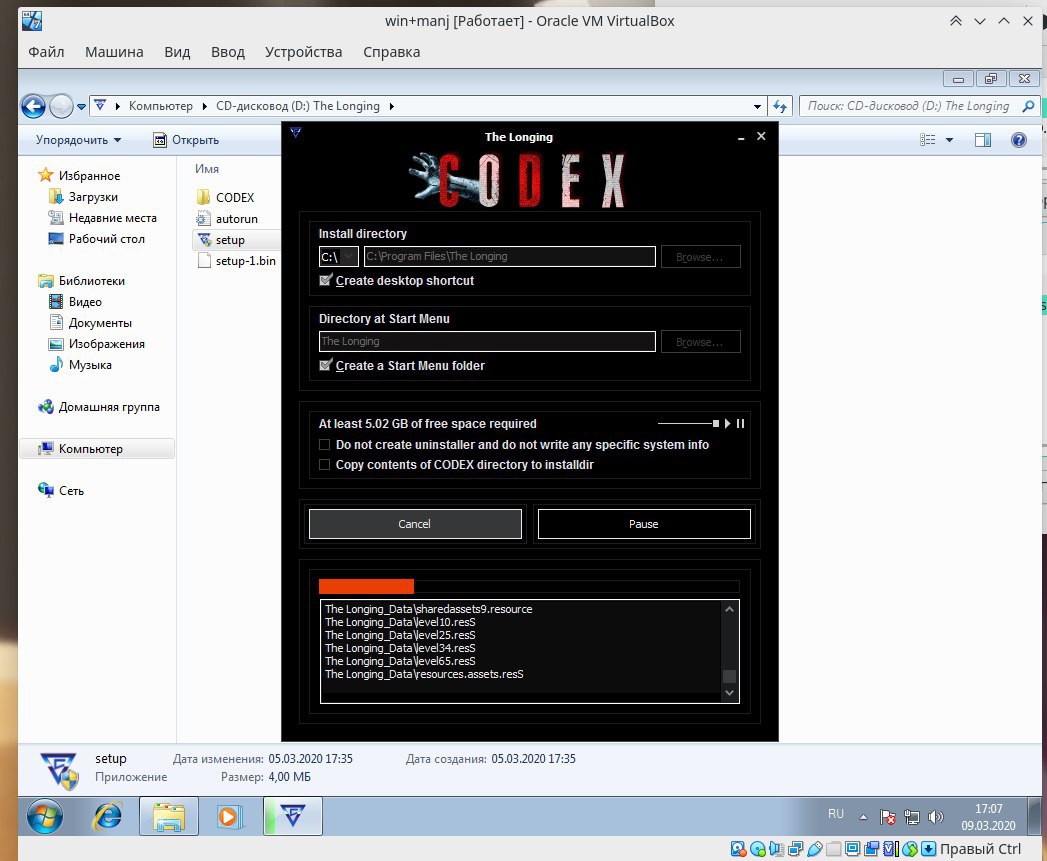The image size is (1047, 861).
Task: Click VirtualBox network adapters indicator
Action: click(795, 849)
